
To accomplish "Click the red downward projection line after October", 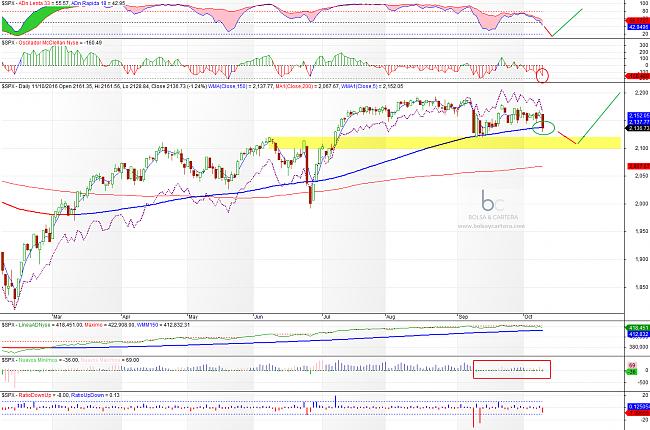I will (567, 137).
